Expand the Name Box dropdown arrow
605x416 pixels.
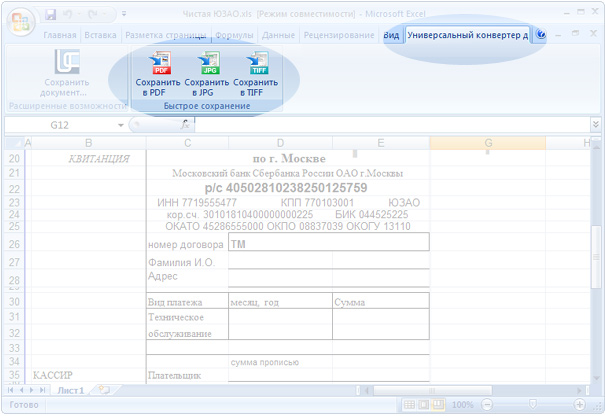point(120,125)
